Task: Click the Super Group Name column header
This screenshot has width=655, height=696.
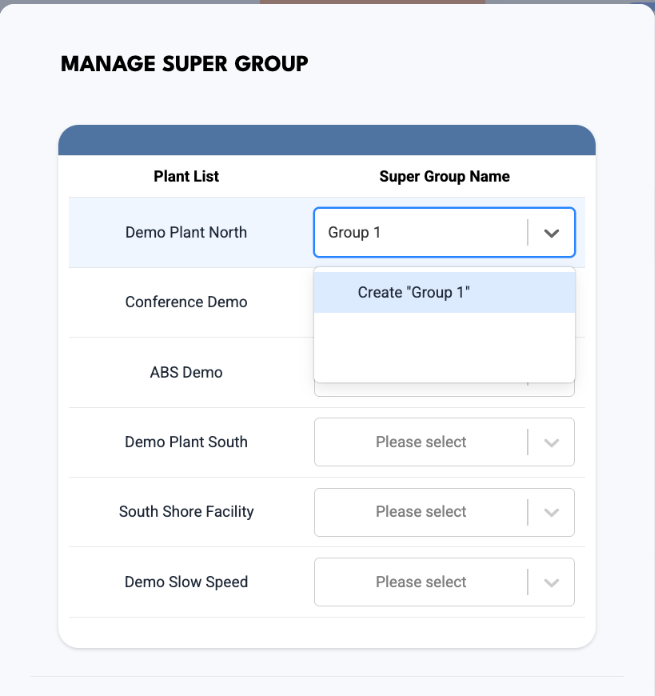Action: tap(444, 176)
